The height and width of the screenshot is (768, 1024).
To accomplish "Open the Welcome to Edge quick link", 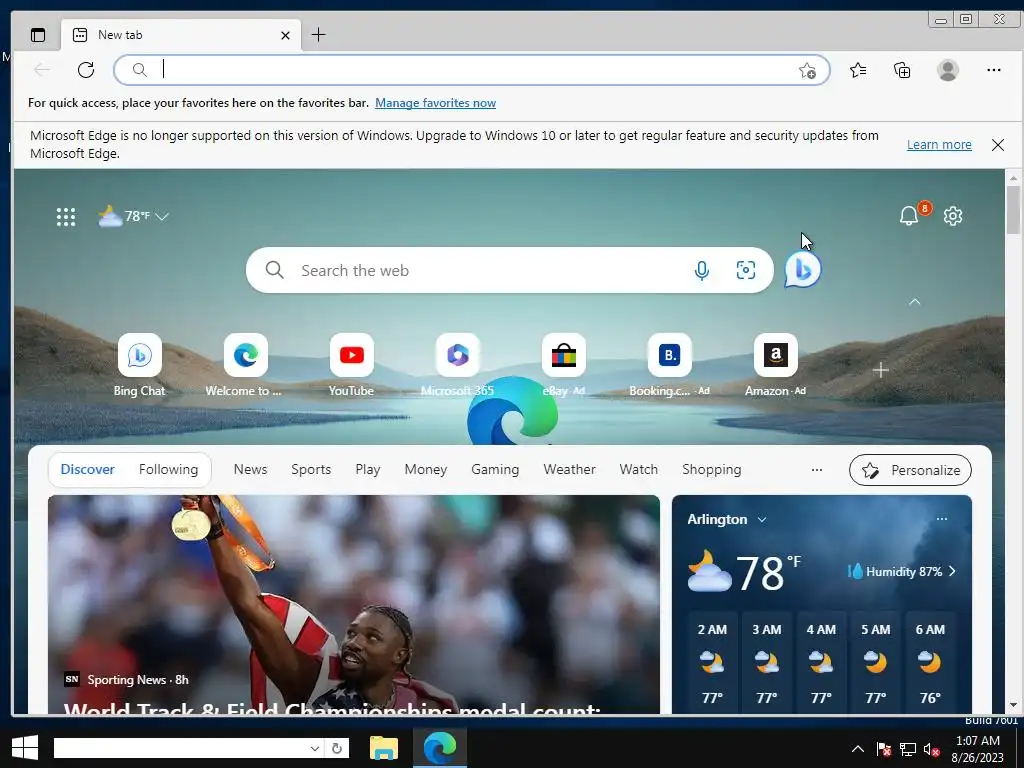I will click(x=246, y=366).
